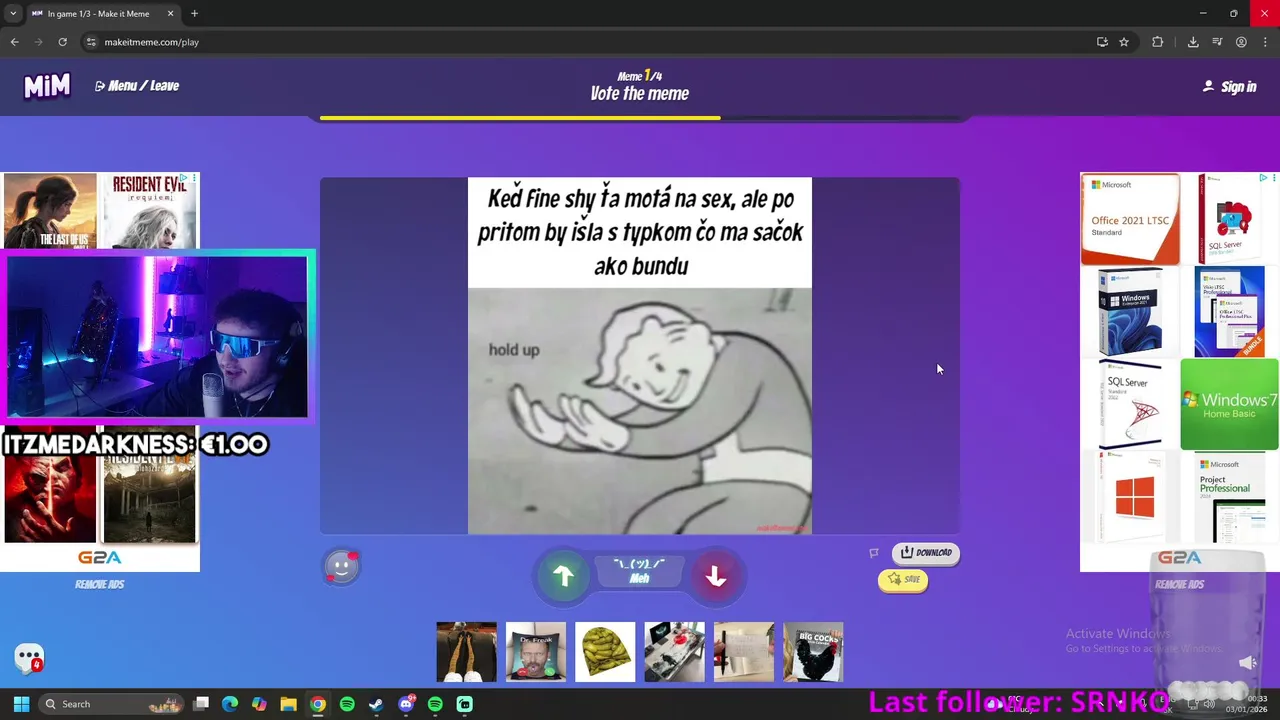The image size is (1280, 720).
Task: Open The Last of Us ad
Action: coord(50,211)
